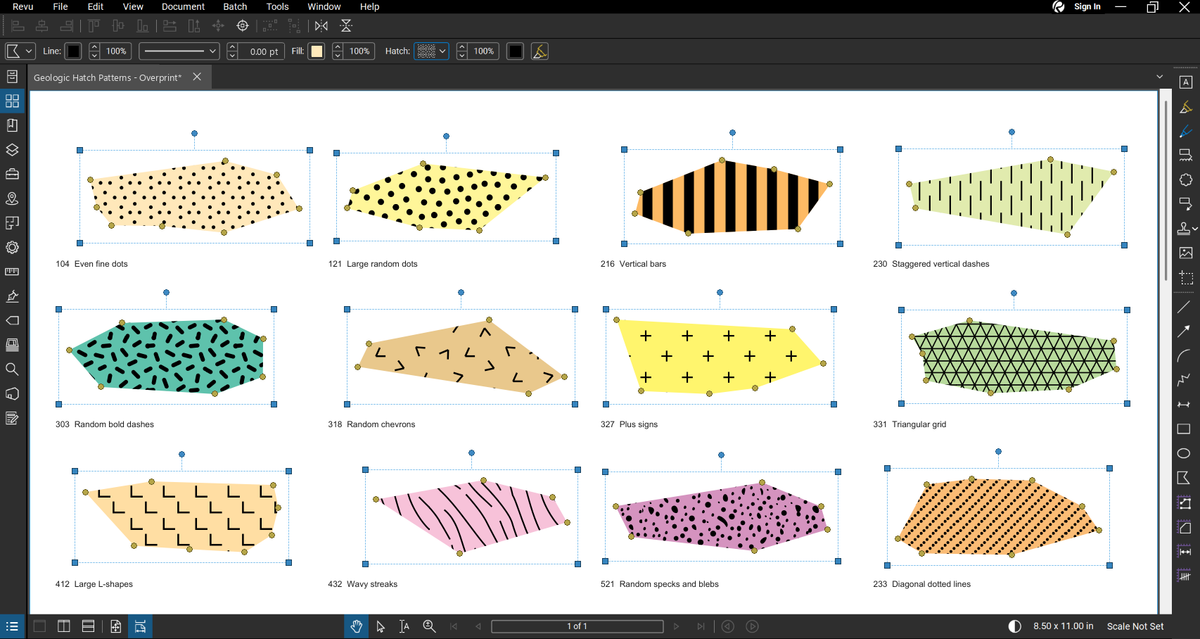Screen dimensions: 1200x639
Task: Click the page number field showing 1 of 1
Action: [577, 626]
